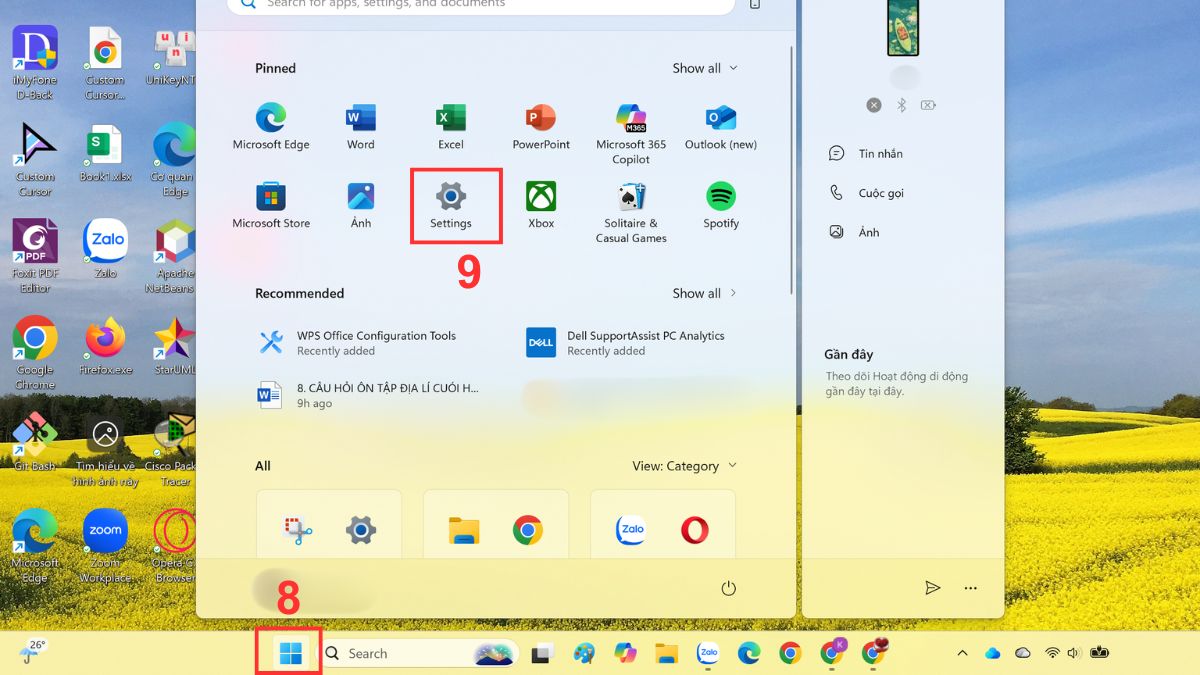Open Copilot from the taskbar
Screen dimensions: 1200x675
[x=626, y=653]
